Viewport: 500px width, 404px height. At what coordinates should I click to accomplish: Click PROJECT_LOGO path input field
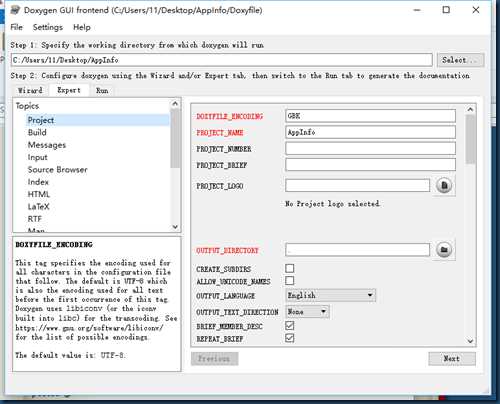point(358,185)
